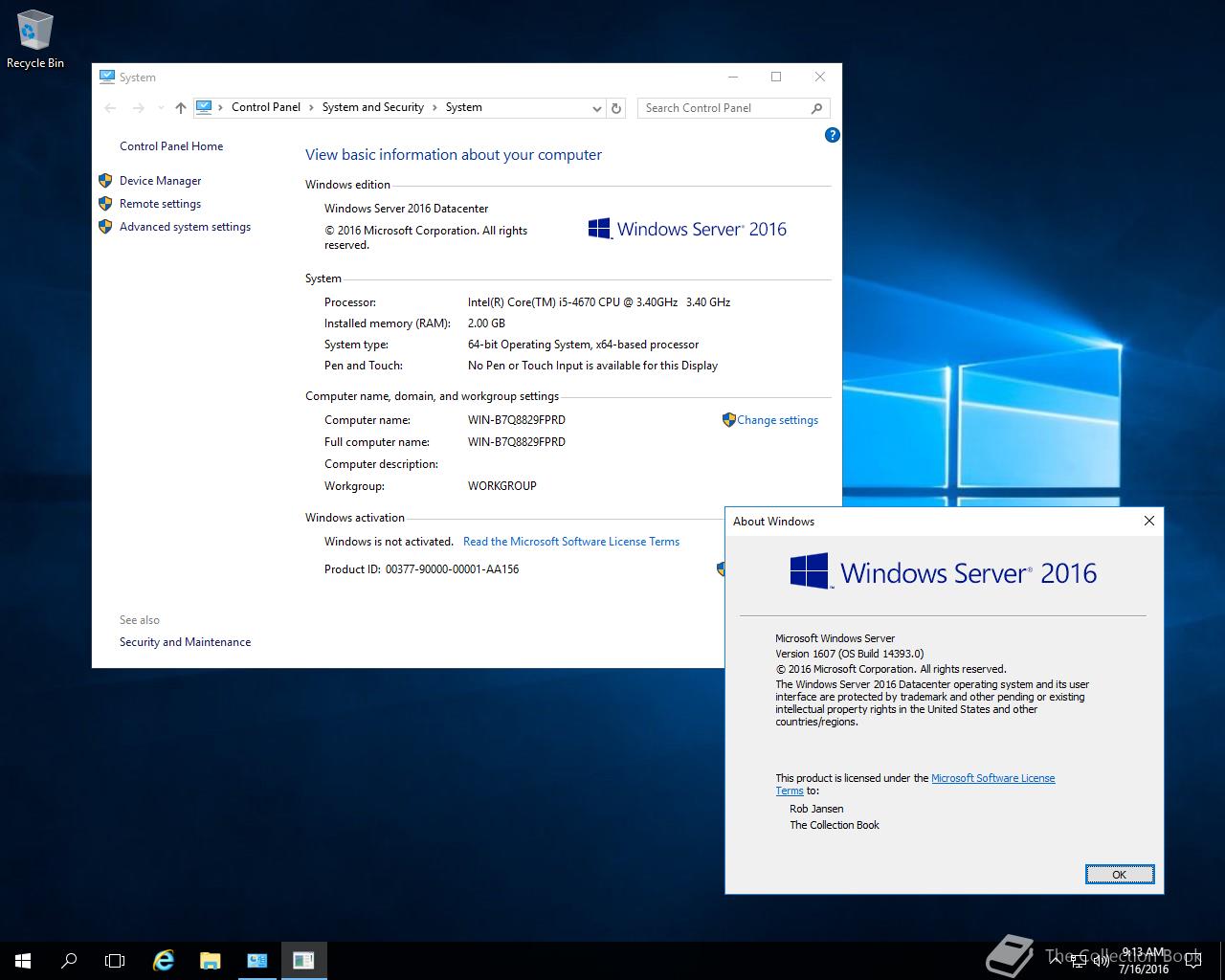Click the search magnifier in Control Panel
The height and width of the screenshot is (980, 1225).
click(x=816, y=108)
